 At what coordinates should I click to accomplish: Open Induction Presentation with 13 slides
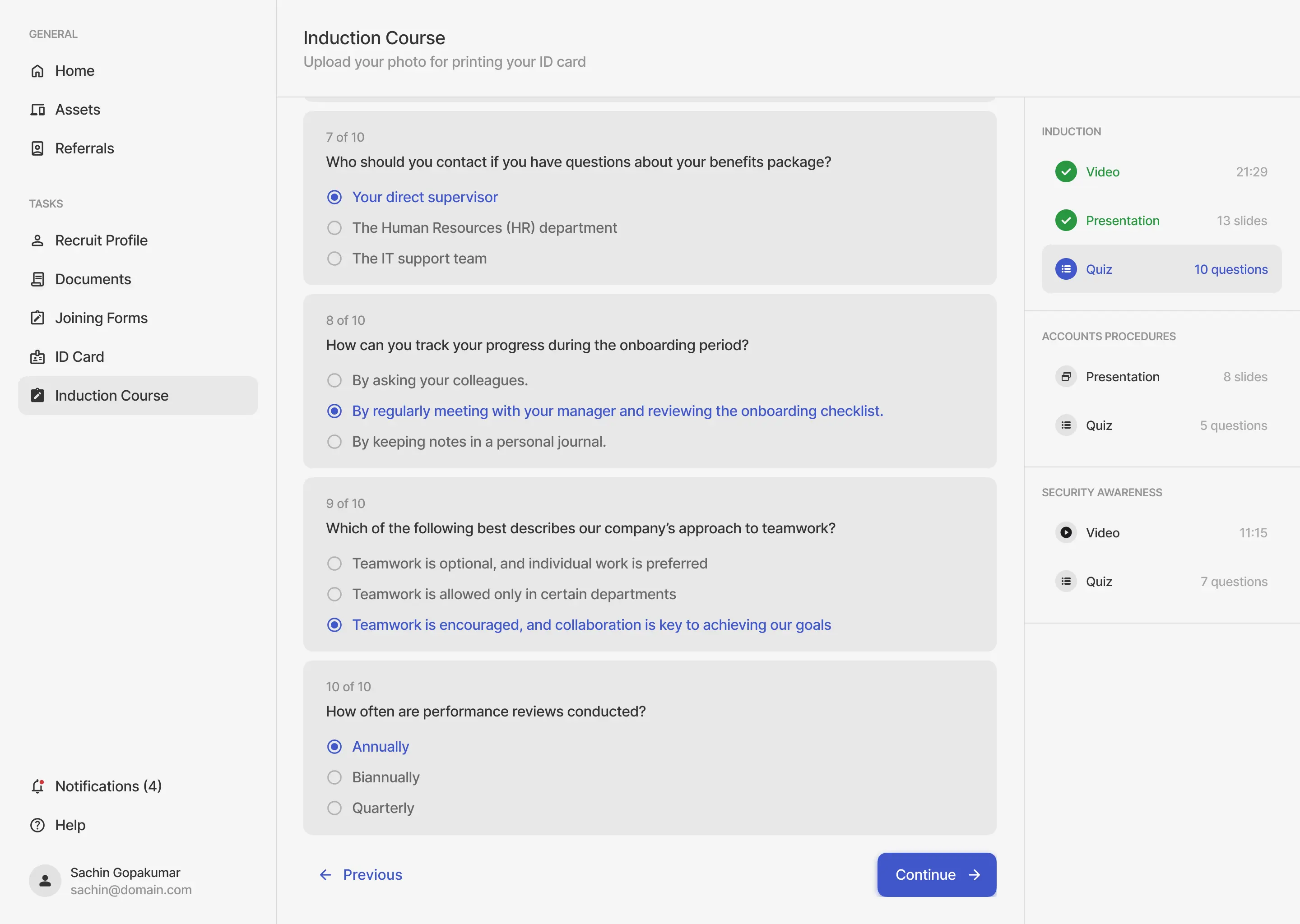[x=1123, y=221]
